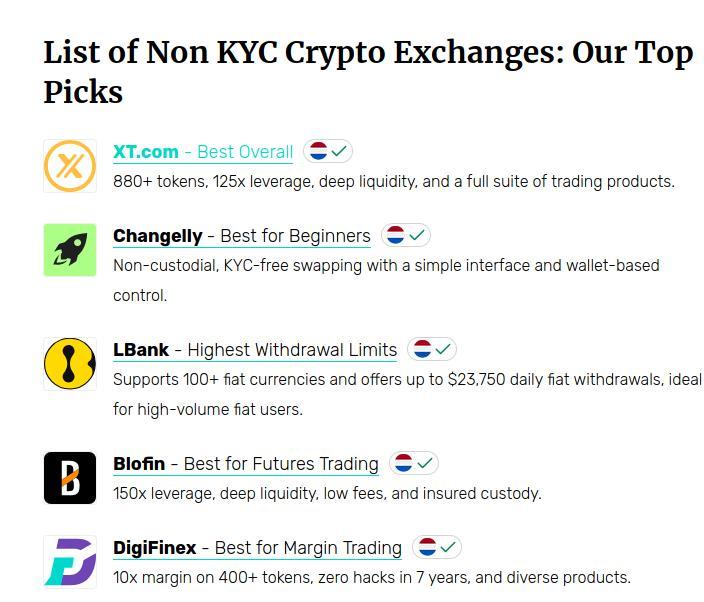
Task: Open the XT.com Best Overall link
Action: tap(203, 152)
